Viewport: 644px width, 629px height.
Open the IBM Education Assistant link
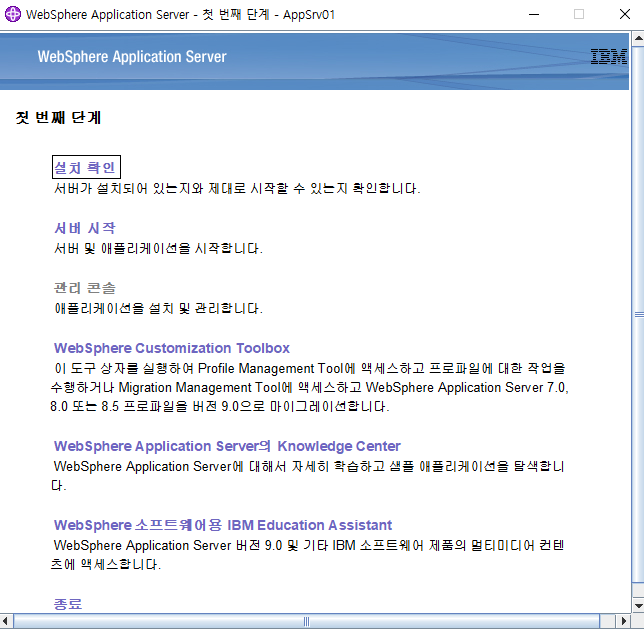[223, 525]
